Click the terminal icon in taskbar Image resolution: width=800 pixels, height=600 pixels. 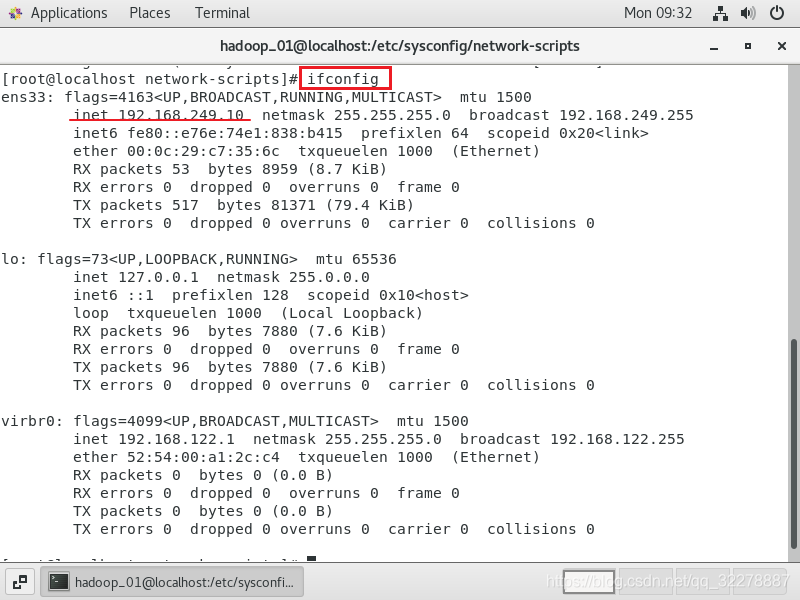pyautogui.click(x=59, y=582)
